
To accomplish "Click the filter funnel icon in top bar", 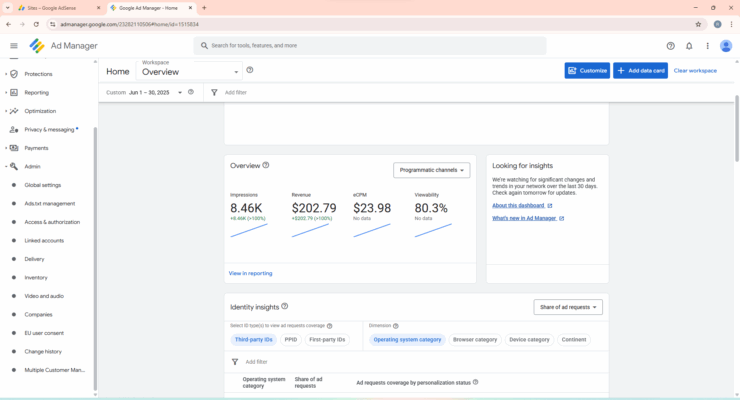I will (x=214, y=92).
